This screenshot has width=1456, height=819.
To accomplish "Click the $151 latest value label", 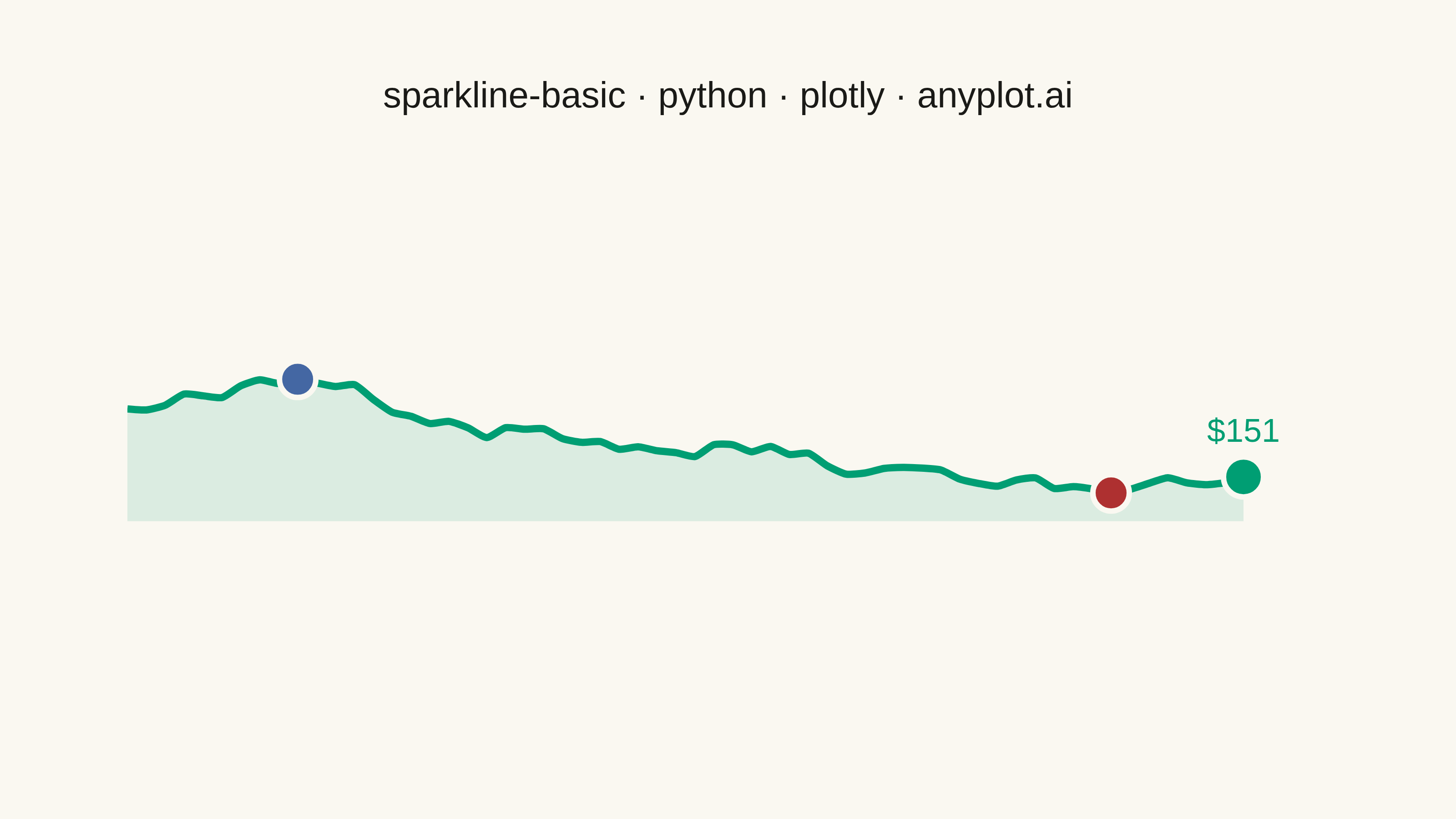I will [1242, 431].
